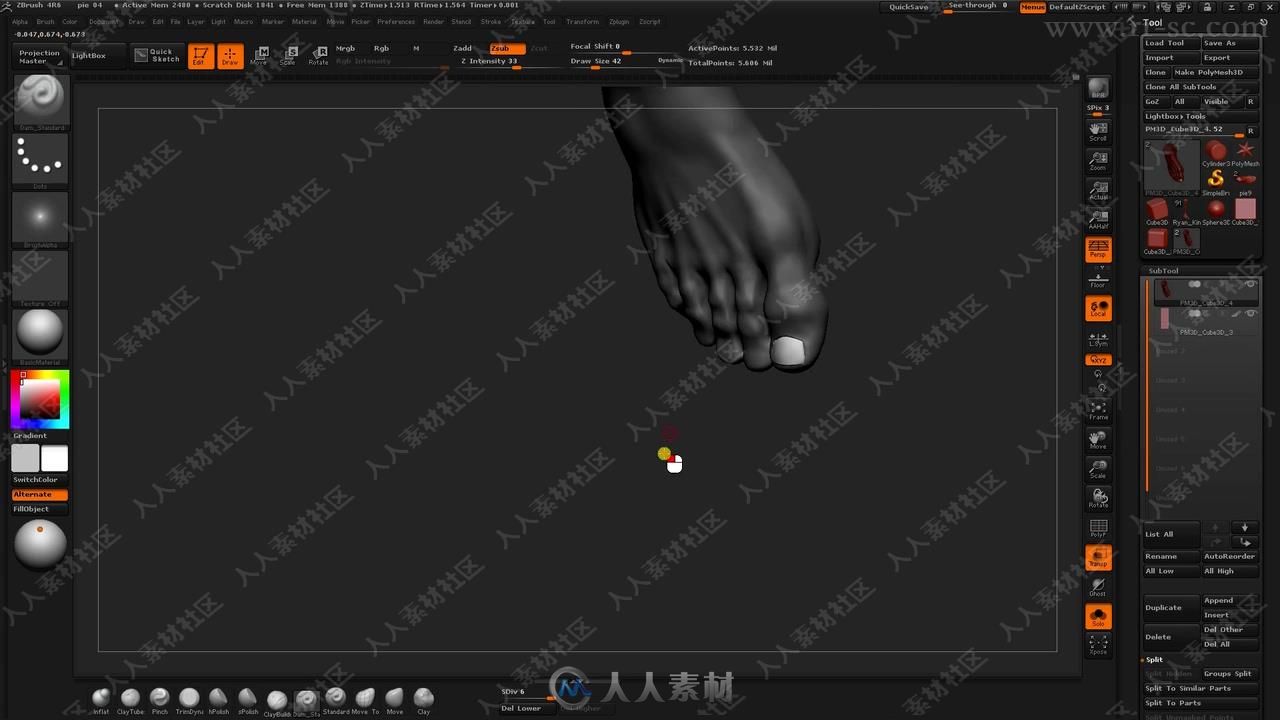Enable Rgb painting mode
The image size is (1280, 720).
click(381, 48)
